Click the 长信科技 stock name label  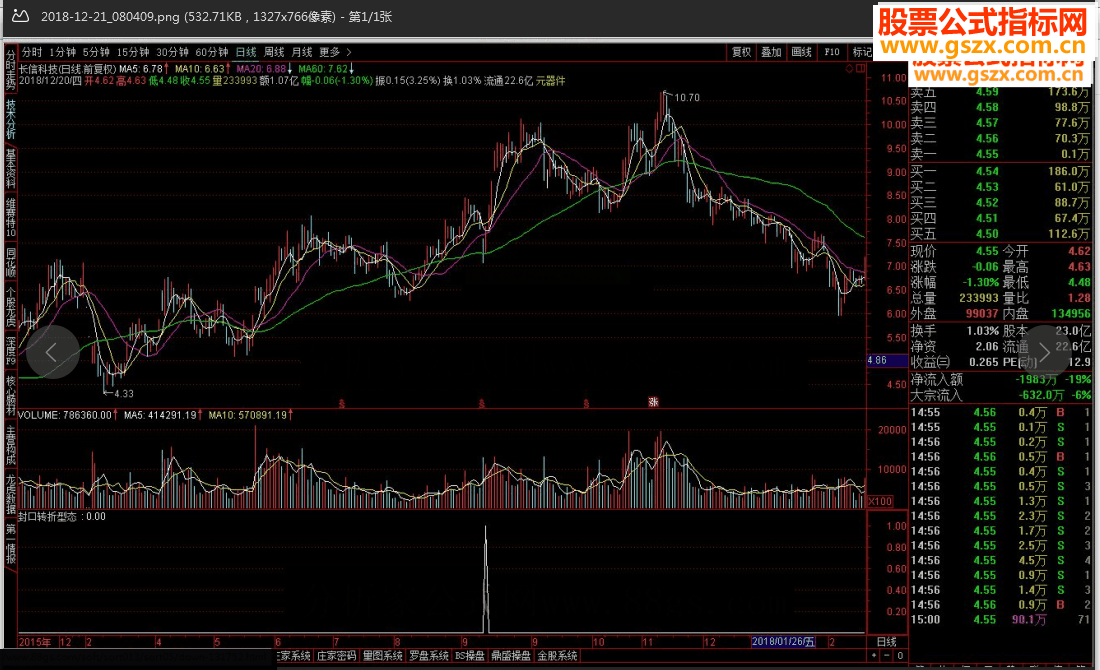[x=40, y=69]
